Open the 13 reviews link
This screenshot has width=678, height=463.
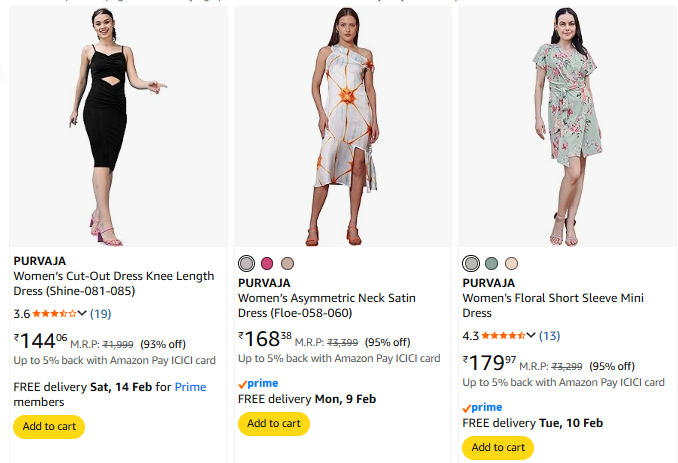click(550, 335)
